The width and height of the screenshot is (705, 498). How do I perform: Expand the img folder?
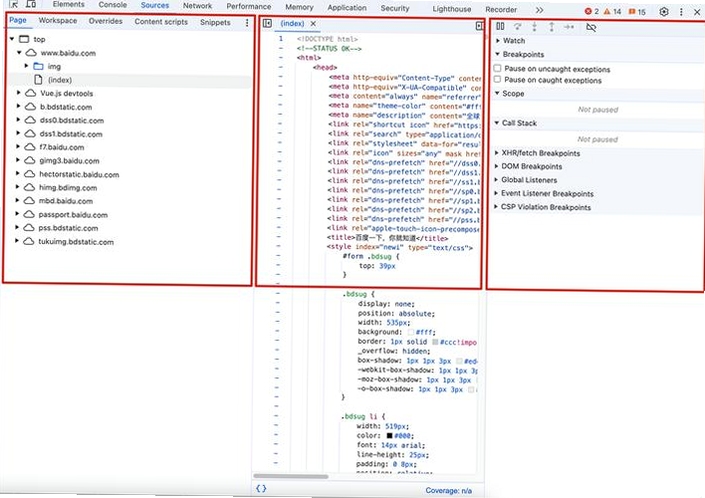click(26, 66)
